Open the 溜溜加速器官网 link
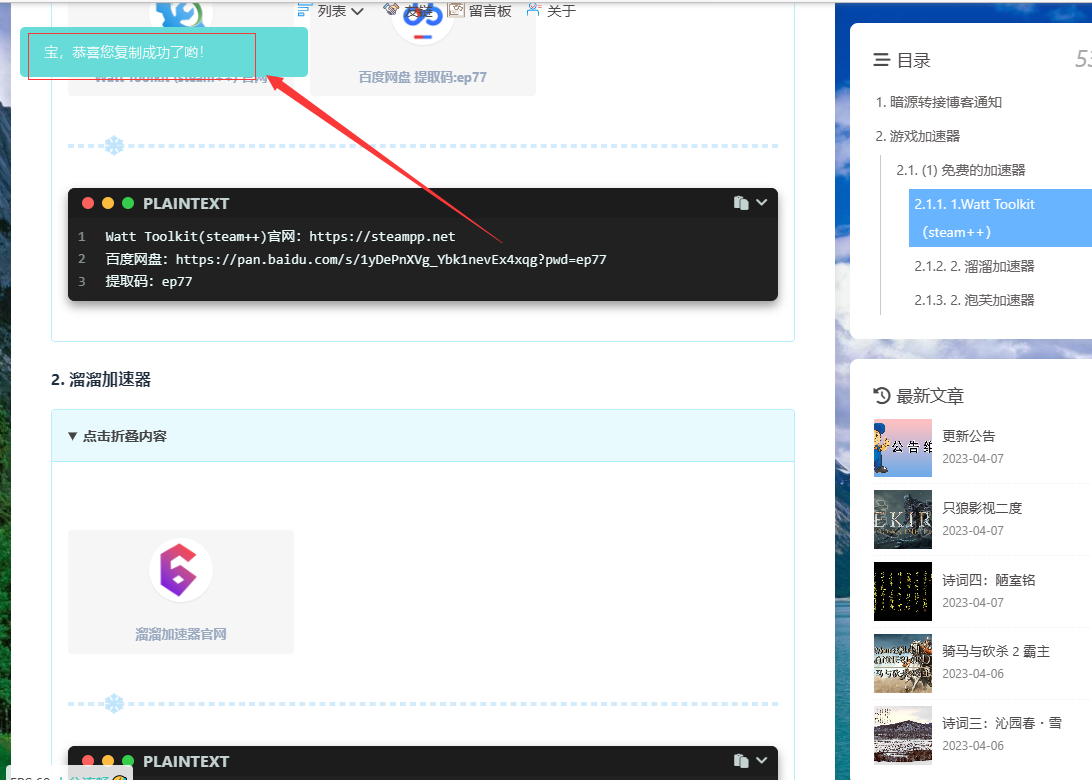 181,634
